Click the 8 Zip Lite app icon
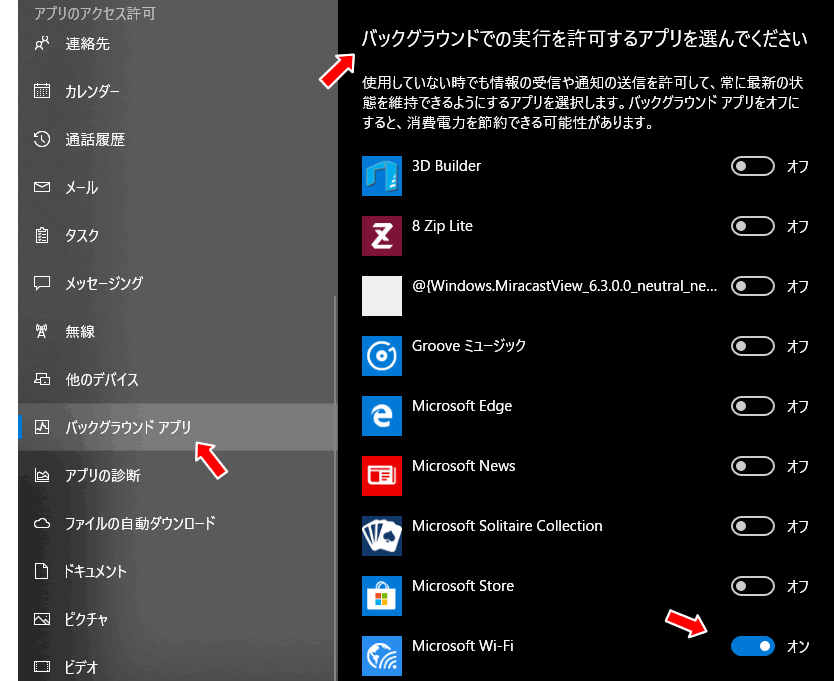Screen dimensions: 834x681 click(382, 236)
